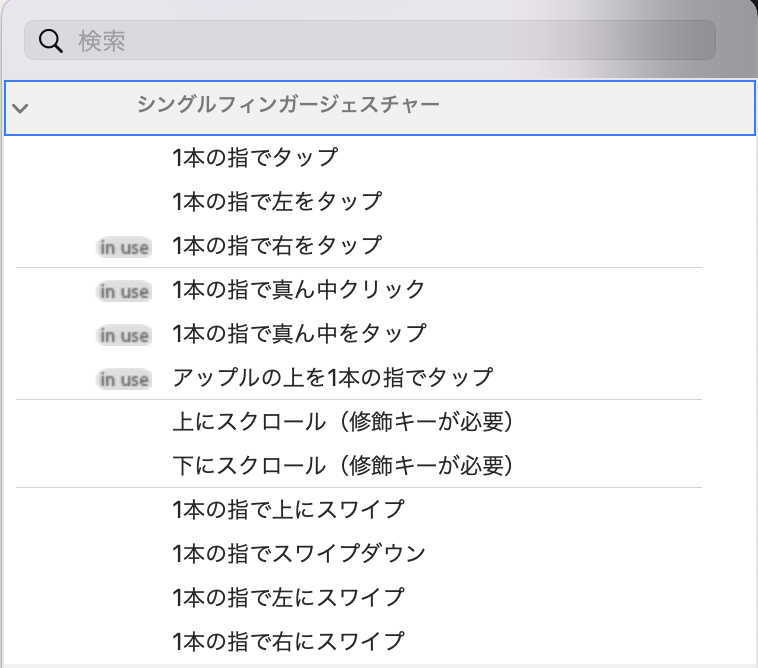Image resolution: width=758 pixels, height=668 pixels.
Task: Collapse the シングルフィンガージェスチャー chevron
Action: point(20,108)
